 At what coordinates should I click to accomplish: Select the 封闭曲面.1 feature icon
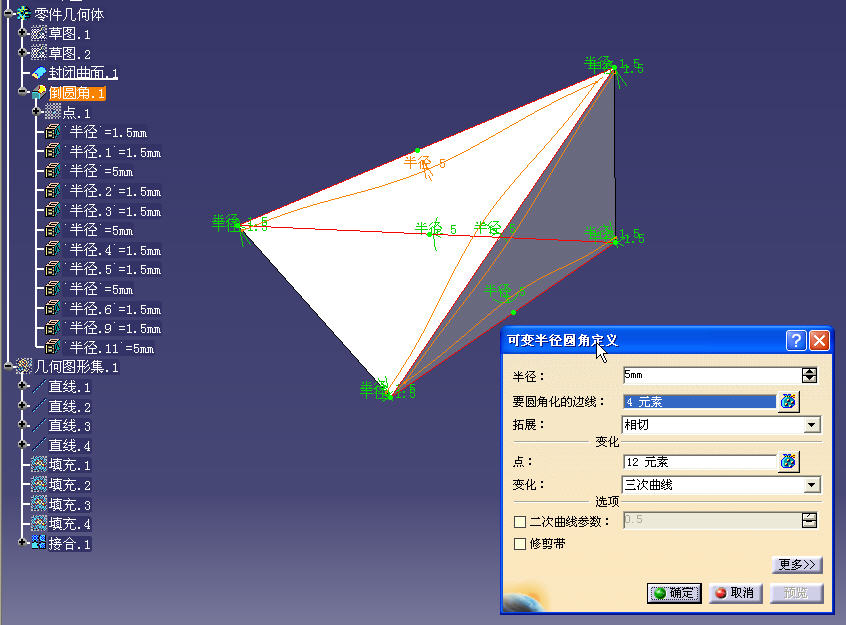click(39, 72)
